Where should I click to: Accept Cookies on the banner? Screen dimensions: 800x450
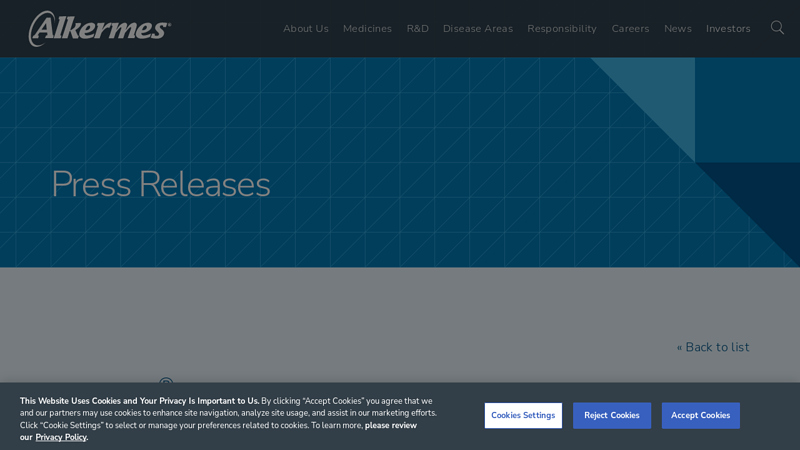(701, 415)
